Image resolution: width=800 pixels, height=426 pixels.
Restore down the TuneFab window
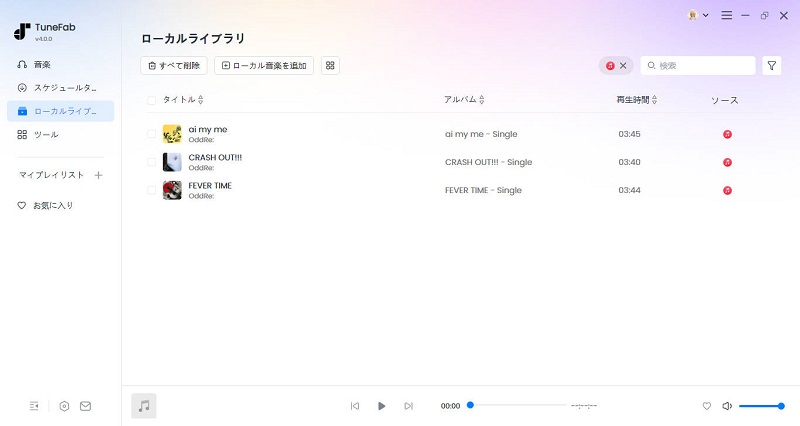pyautogui.click(x=764, y=16)
